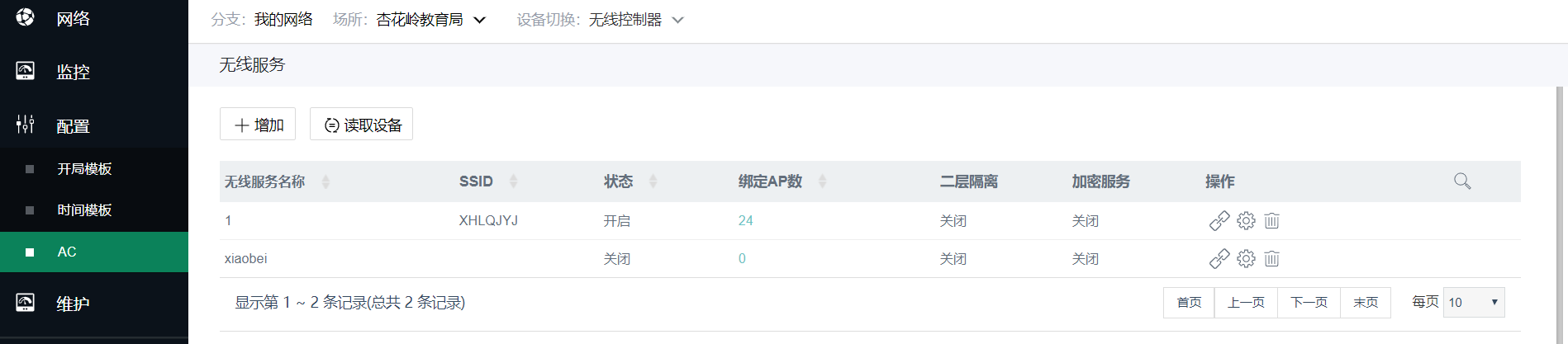Sort table by 状态 column
Image resolution: width=1568 pixels, height=344 pixels.
point(653,181)
